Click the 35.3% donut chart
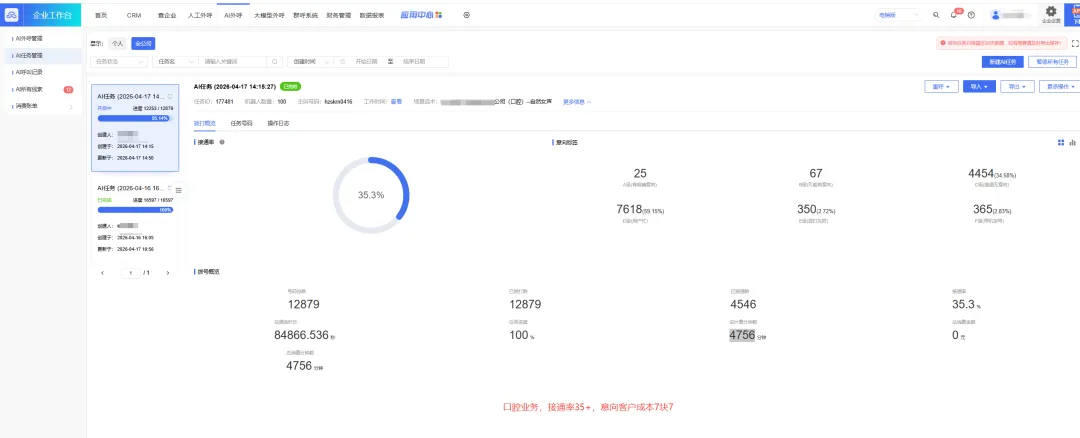This screenshot has width=1080, height=438. pyautogui.click(x=371, y=195)
